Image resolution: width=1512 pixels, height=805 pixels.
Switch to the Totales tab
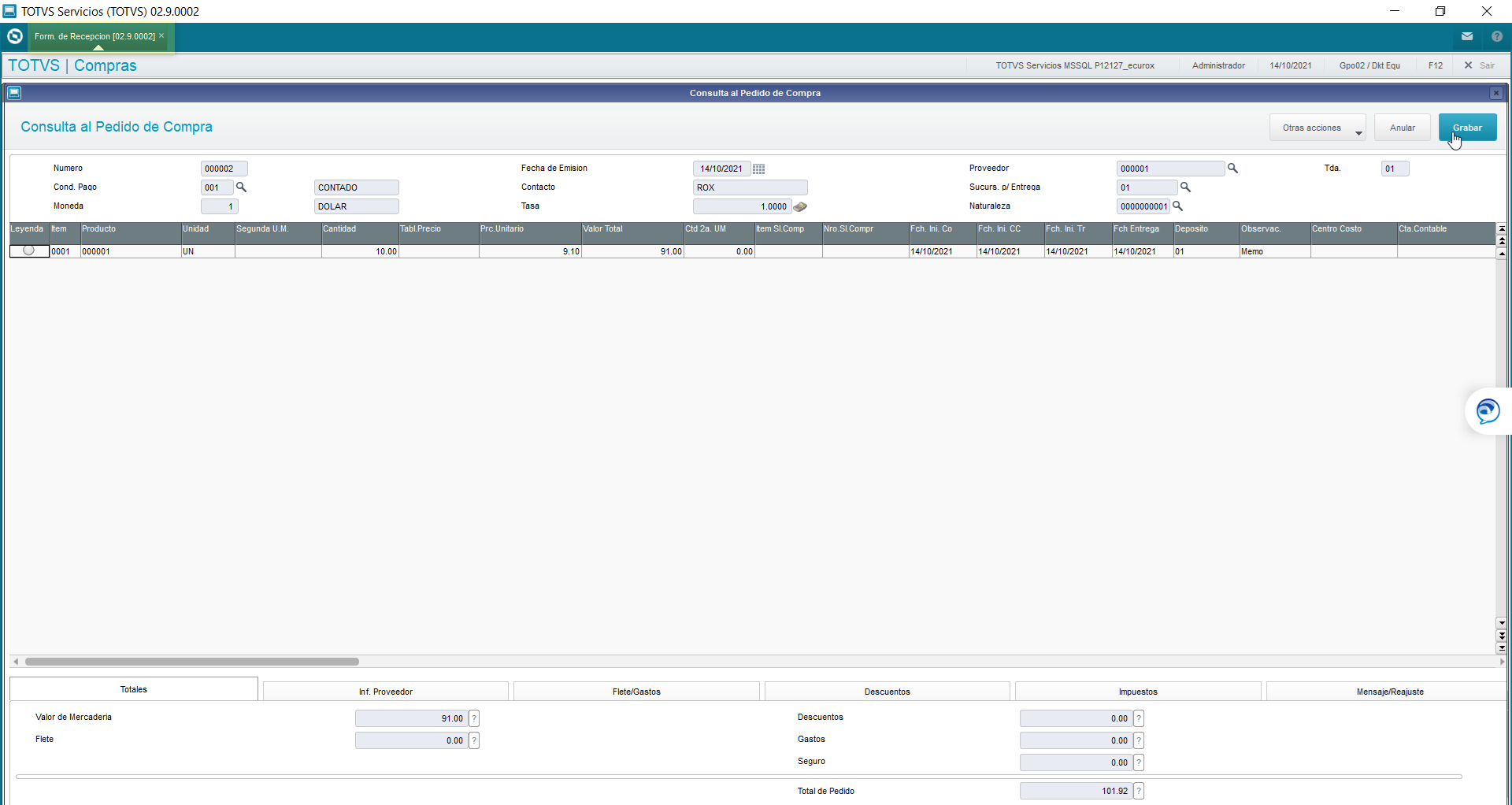pyautogui.click(x=134, y=689)
